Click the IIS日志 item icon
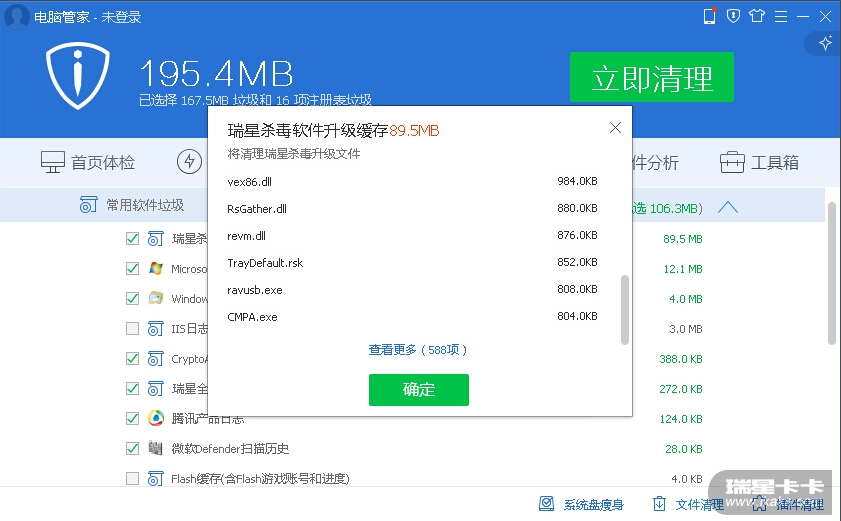 tap(156, 328)
